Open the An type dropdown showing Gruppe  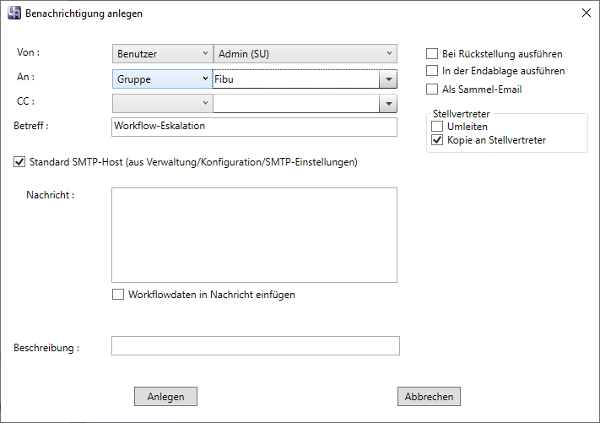click(162, 79)
